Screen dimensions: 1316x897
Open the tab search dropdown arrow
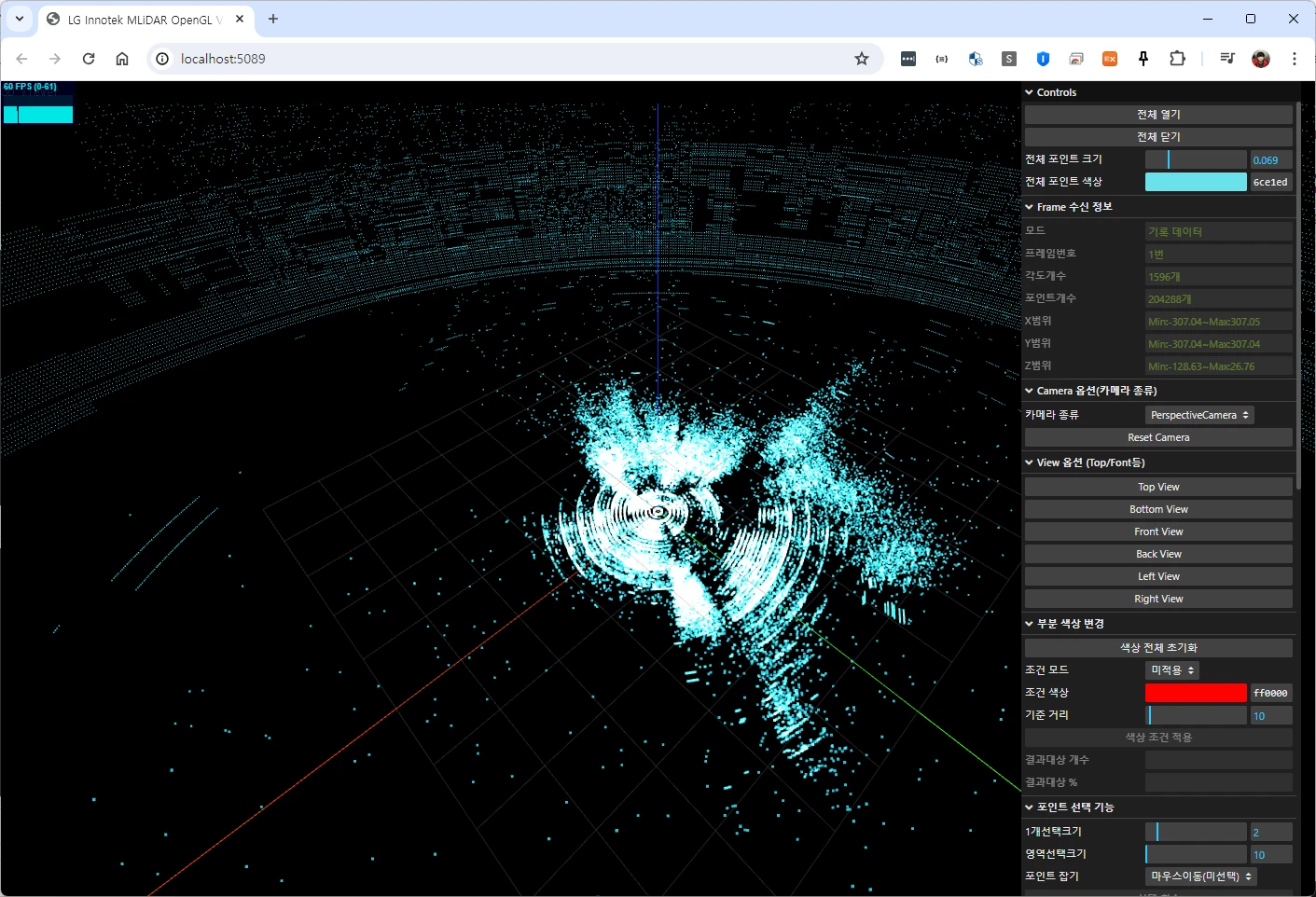coord(20,19)
